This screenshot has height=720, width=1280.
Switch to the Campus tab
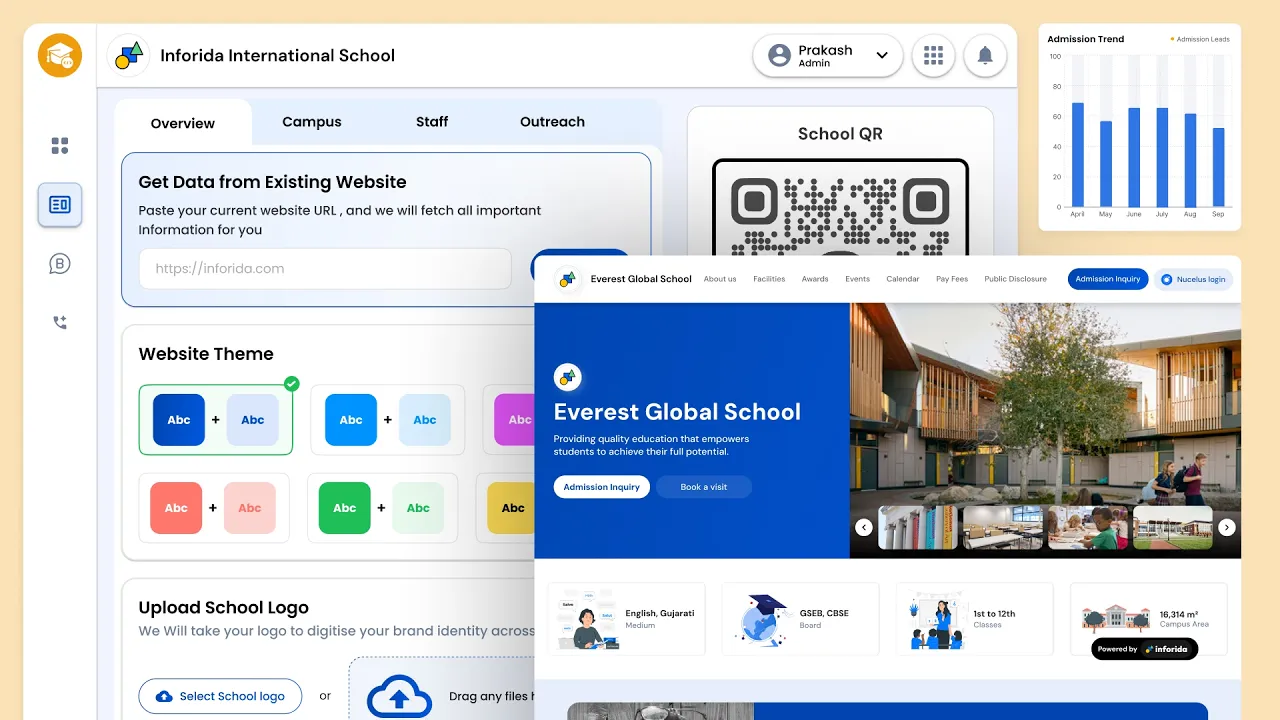(x=312, y=122)
